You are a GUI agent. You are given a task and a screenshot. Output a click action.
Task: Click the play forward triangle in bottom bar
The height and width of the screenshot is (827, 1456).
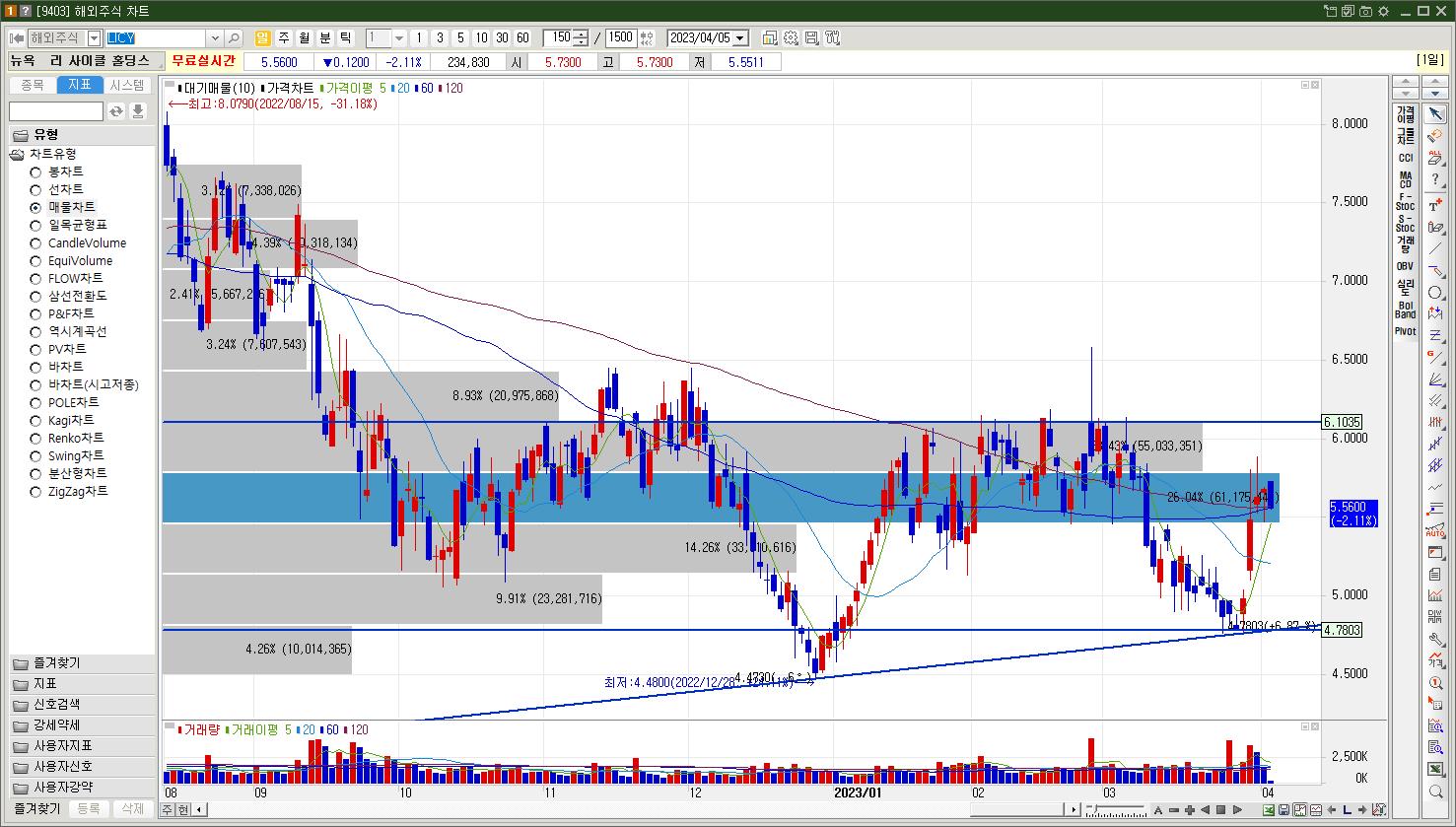pos(1236,810)
